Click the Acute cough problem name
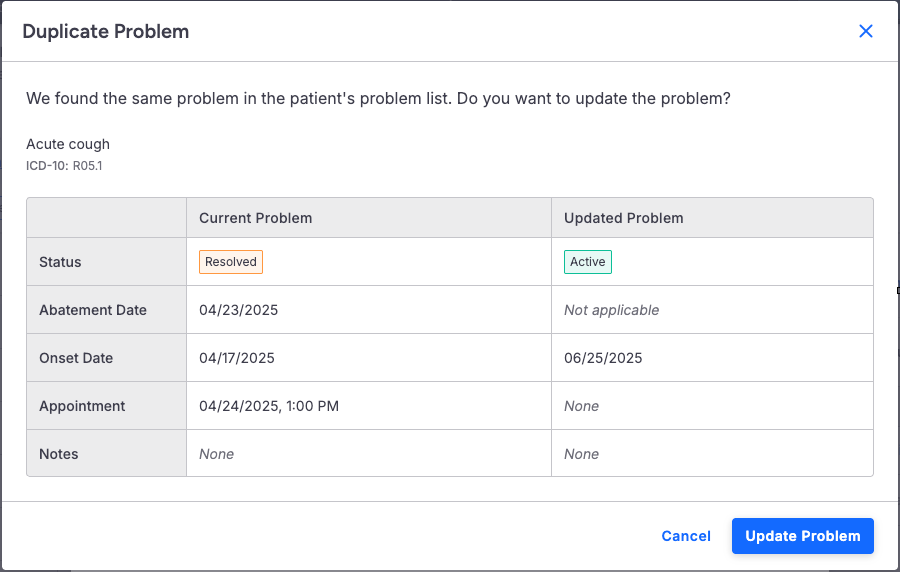The height and width of the screenshot is (572, 900). coord(68,144)
